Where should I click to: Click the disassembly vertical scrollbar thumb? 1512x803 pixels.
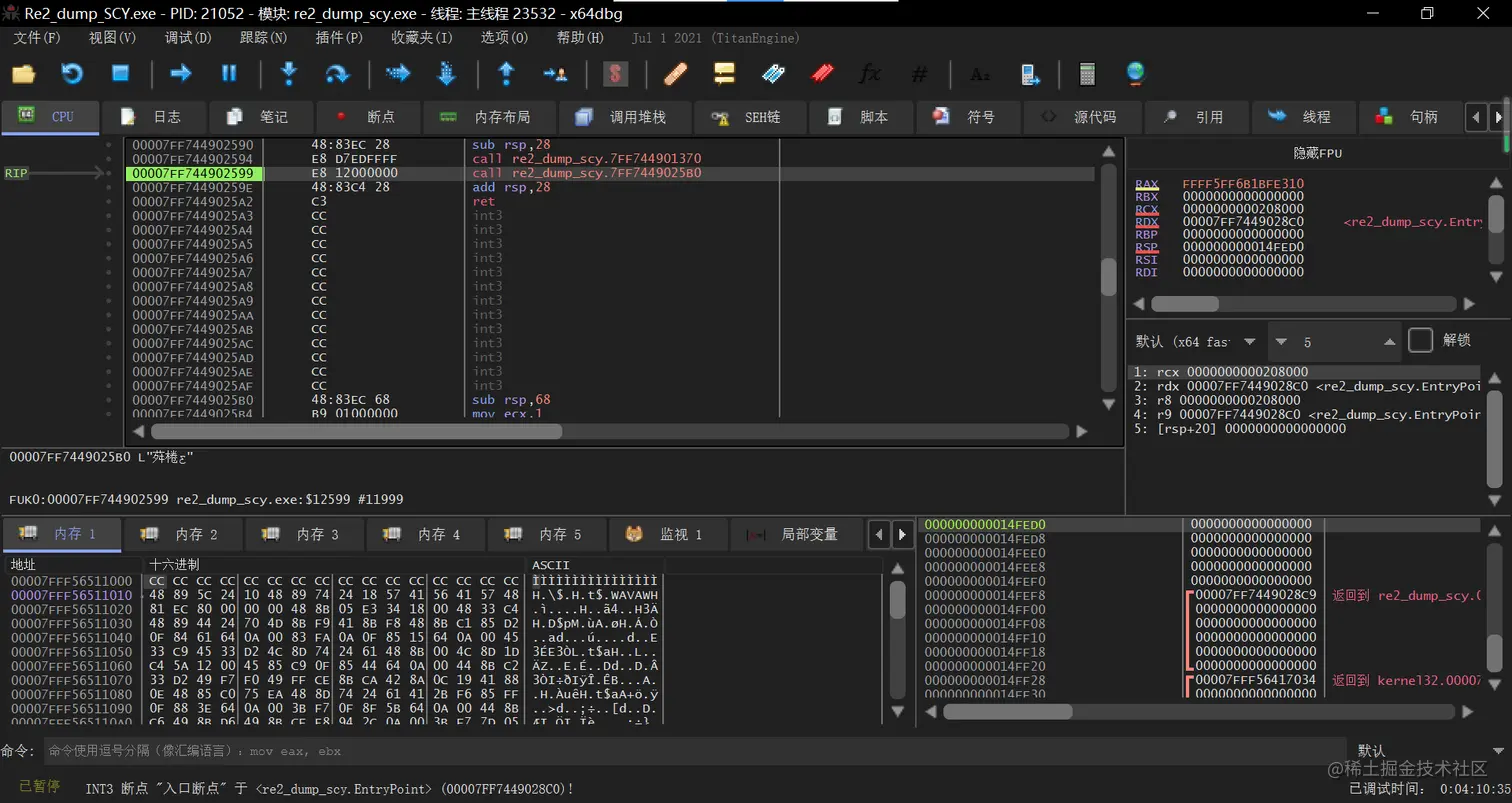click(x=1108, y=277)
